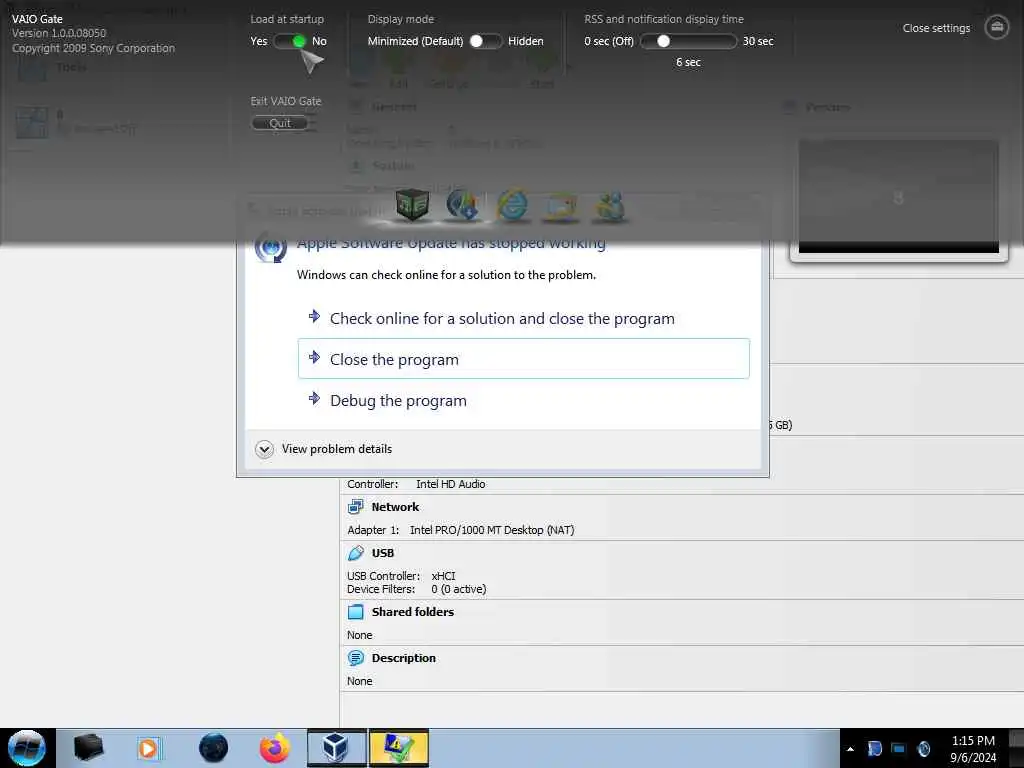Click 'Intel PRO/1000 MT Desktop (NAT)' text

pyautogui.click(x=492, y=530)
